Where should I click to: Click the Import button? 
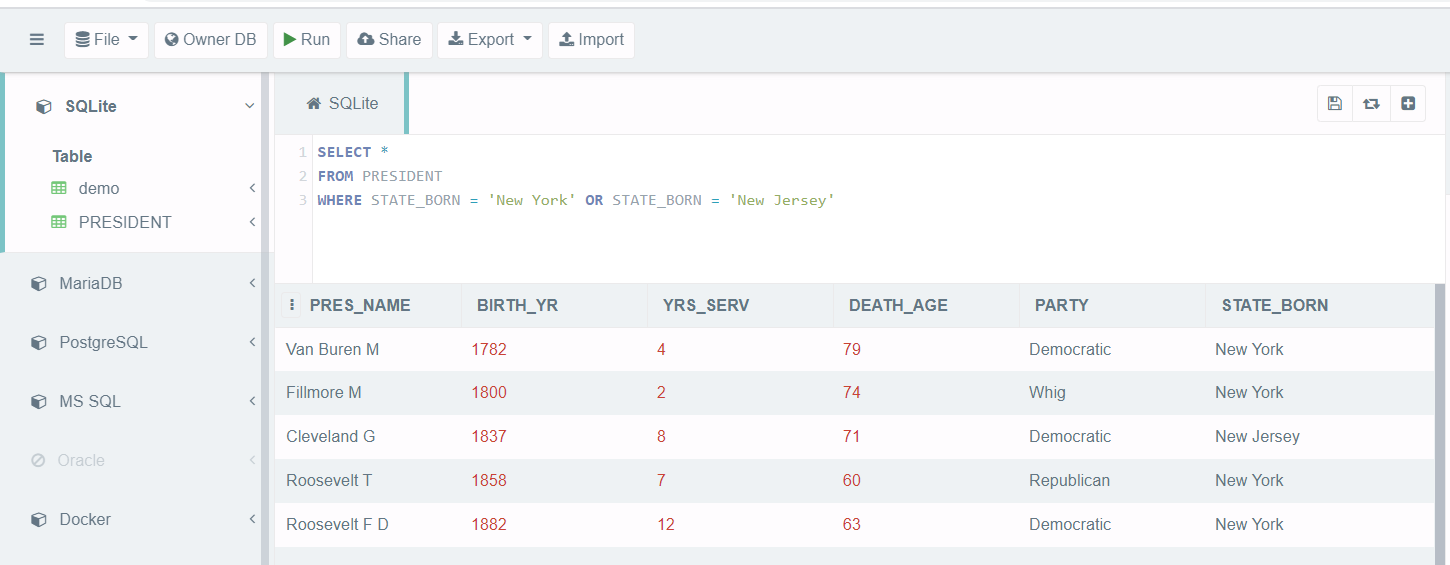coord(591,40)
